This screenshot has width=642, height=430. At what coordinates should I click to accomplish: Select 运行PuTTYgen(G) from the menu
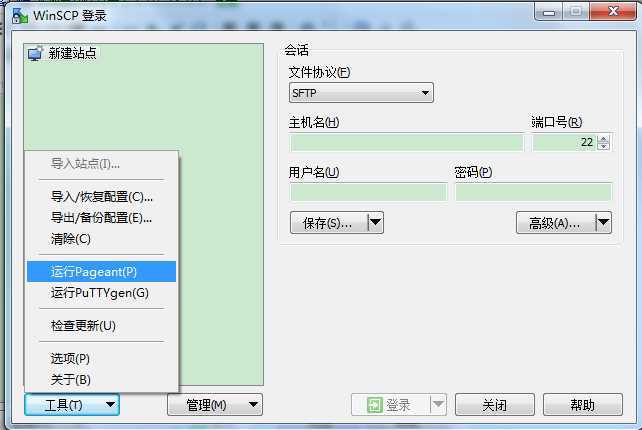point(102,293)
